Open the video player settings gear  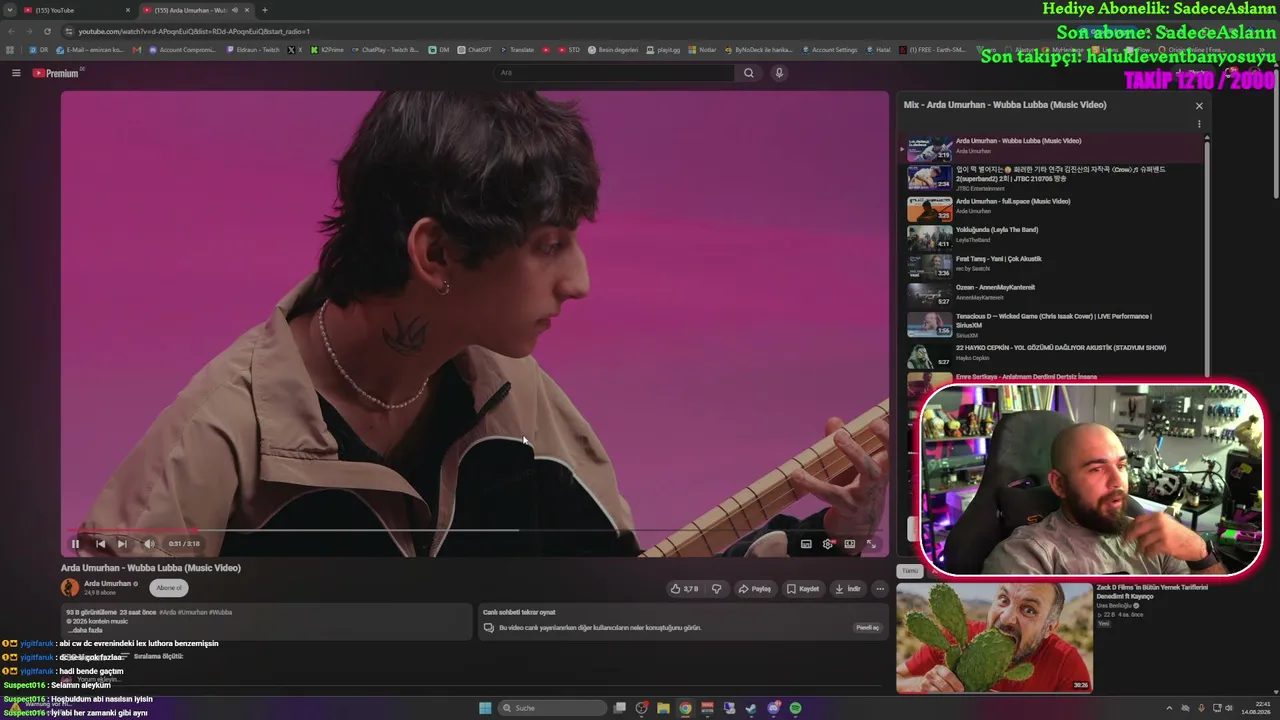[x=828, y=544]
